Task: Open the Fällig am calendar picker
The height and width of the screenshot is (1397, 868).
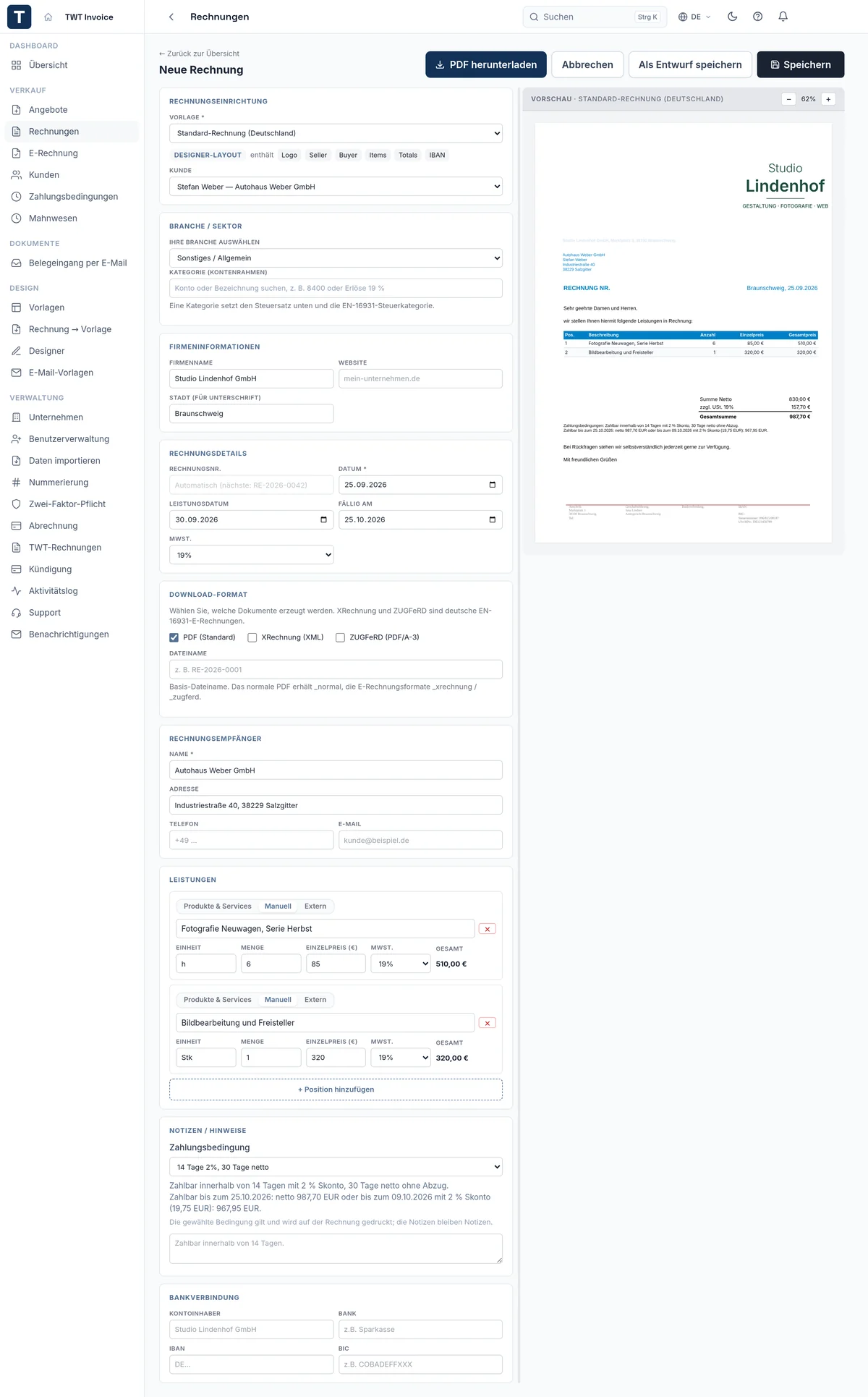Action: point(493,519)
